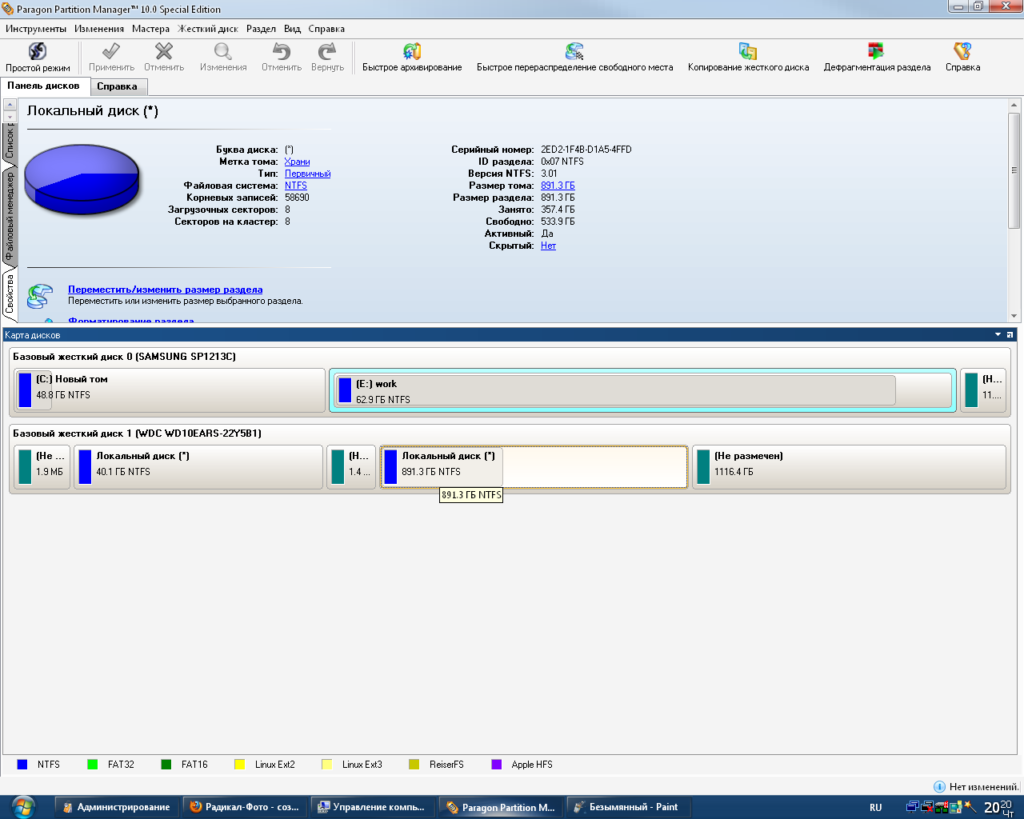Click the Отменить toolbar button with X icon
Viewport: 1024px width, 819px height.
(x=164, y=57)
